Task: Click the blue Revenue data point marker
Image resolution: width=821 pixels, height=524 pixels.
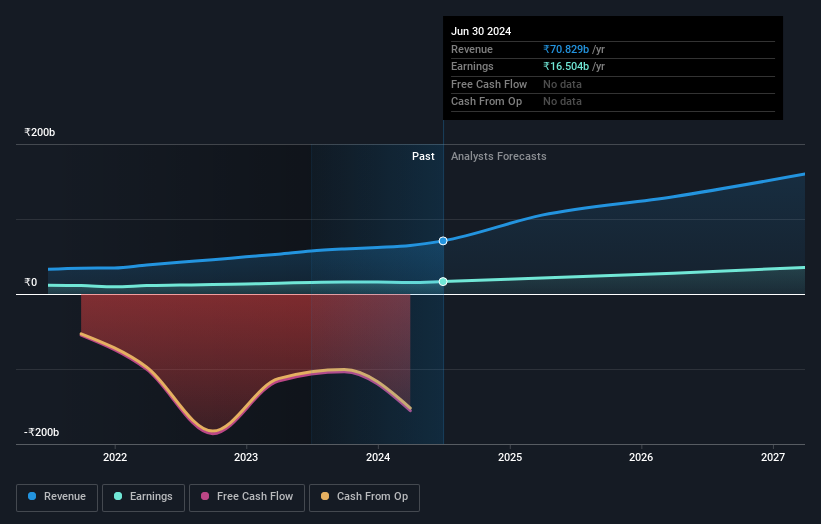Action: tap(443, 241)
